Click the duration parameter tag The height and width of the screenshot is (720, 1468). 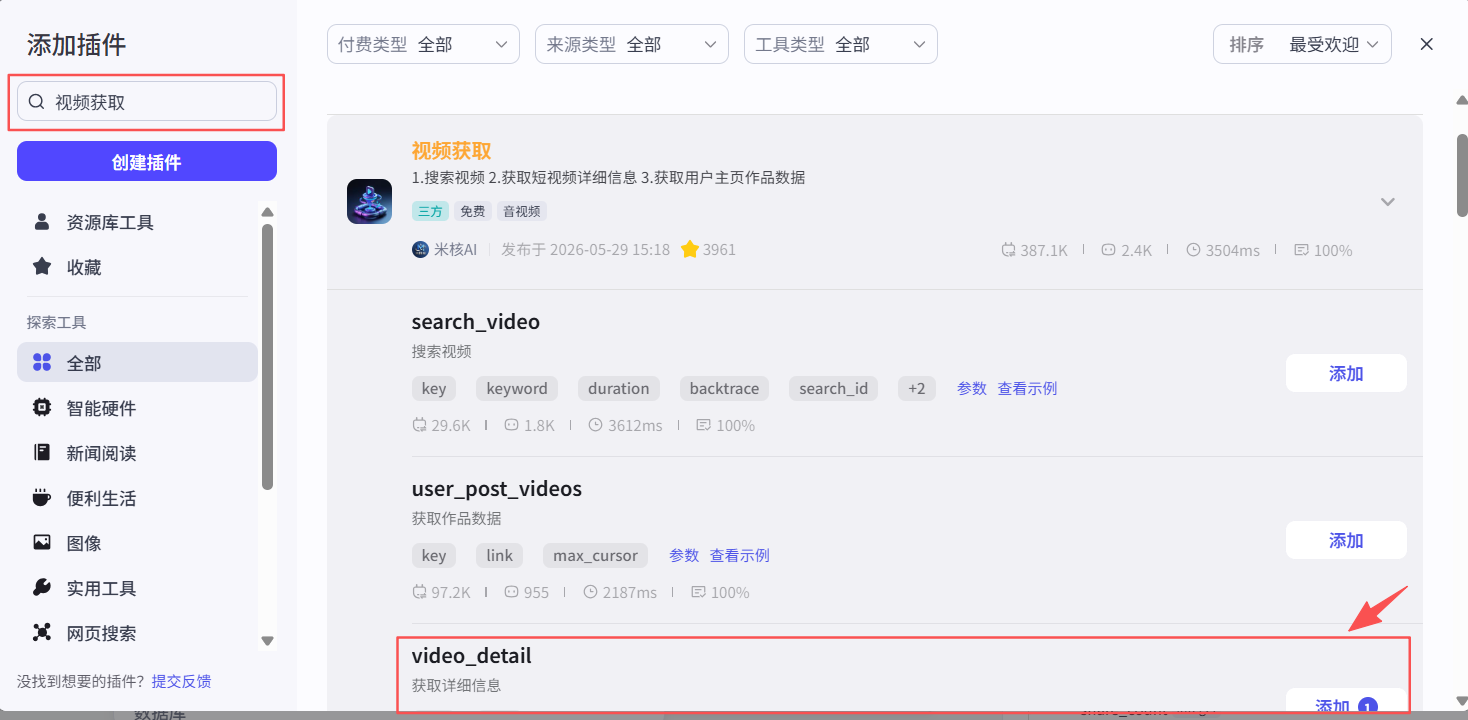pos(619,388)
